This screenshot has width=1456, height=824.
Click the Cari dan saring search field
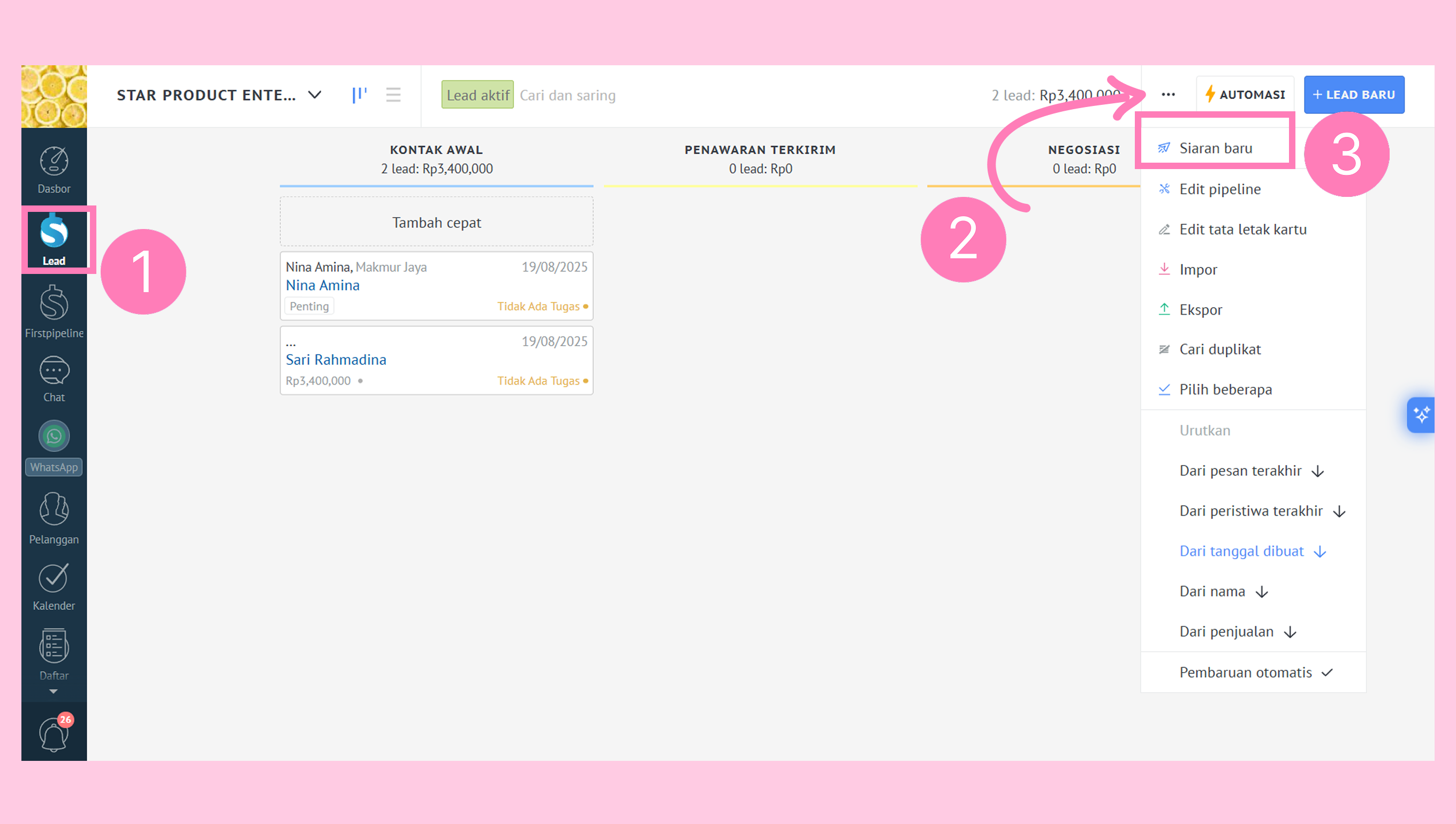tap(568, 95)
